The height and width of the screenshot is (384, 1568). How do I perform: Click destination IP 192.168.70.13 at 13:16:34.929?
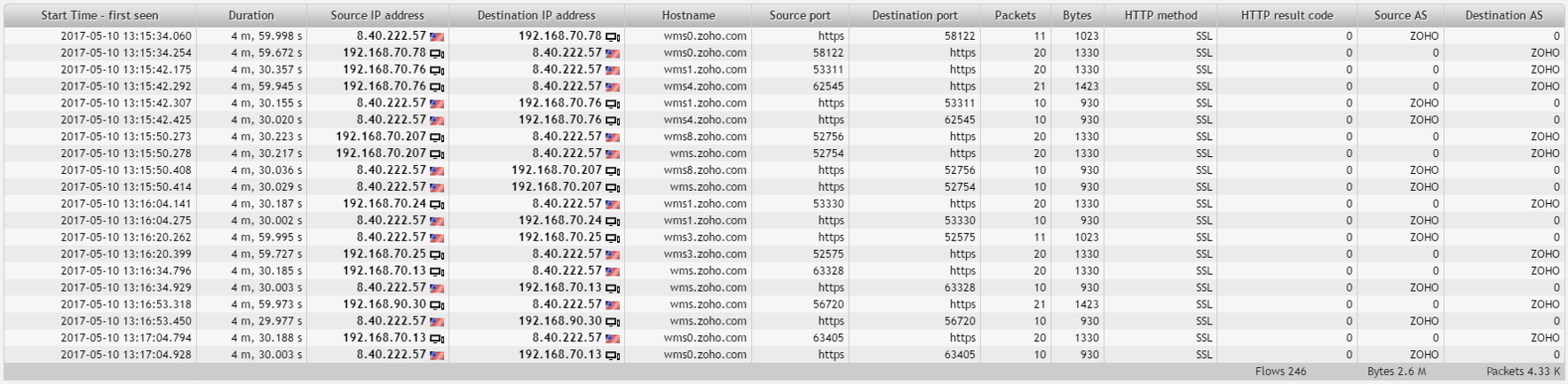[560, 287]
